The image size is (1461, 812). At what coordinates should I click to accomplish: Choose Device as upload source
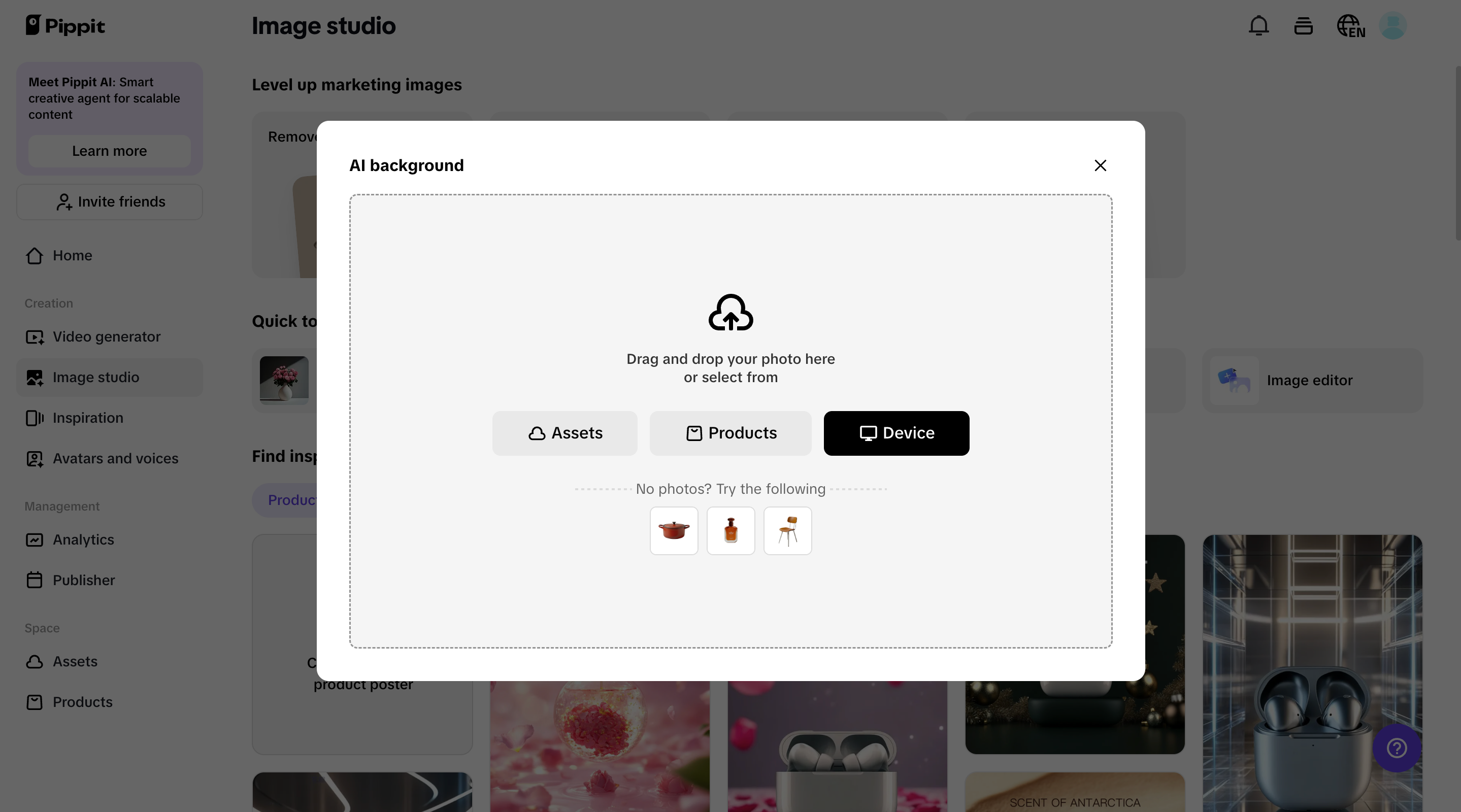(x=896, y=433)
